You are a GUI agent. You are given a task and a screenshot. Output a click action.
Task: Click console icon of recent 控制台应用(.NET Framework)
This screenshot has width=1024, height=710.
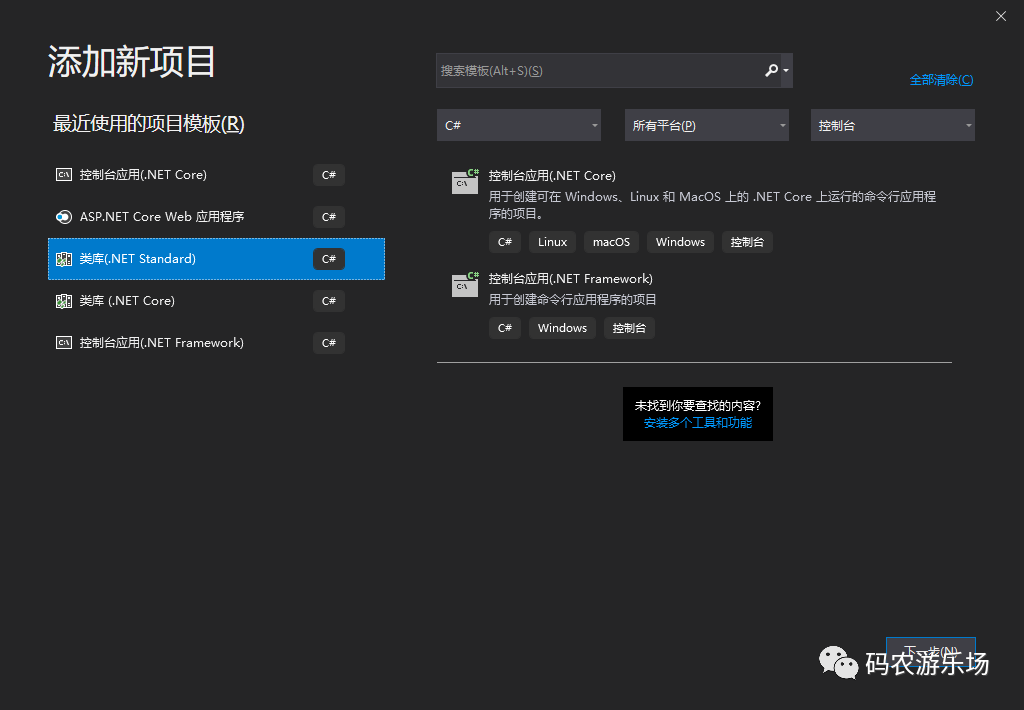pyautogui.click(x=64, y=343)
